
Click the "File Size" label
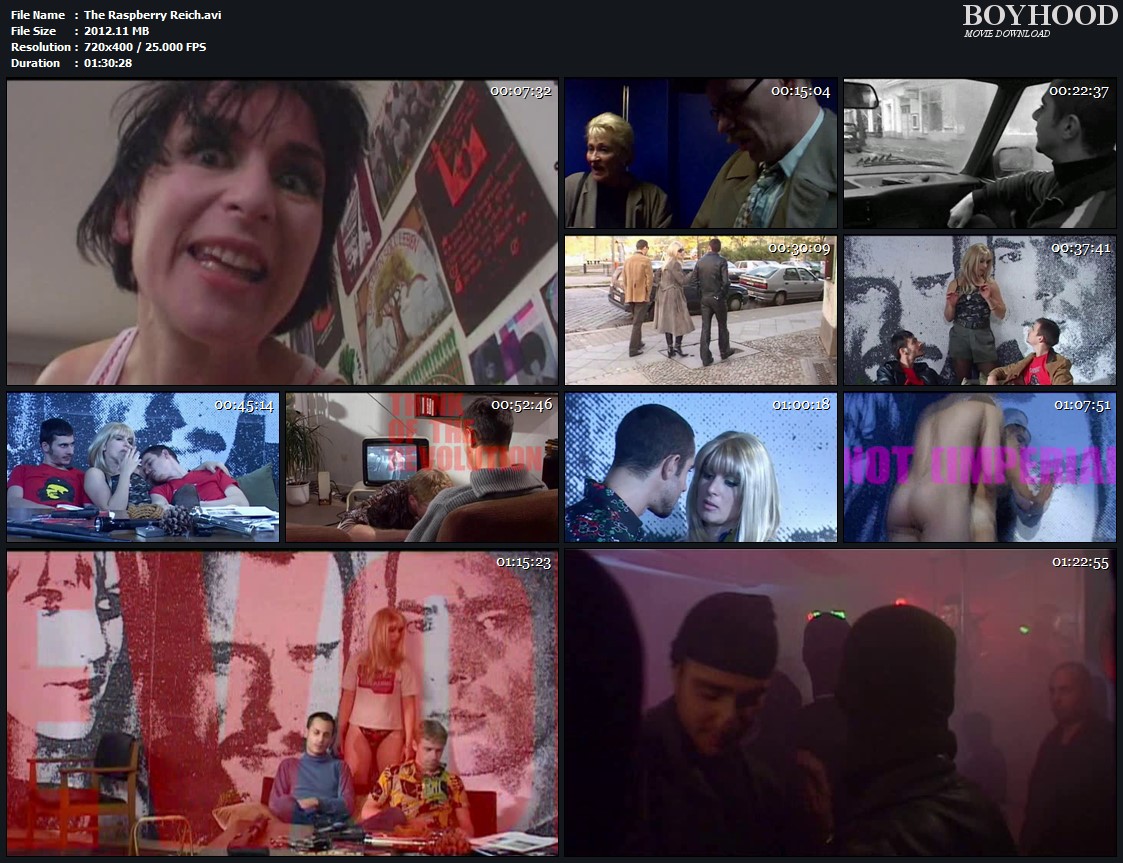[x=34, y=31]
